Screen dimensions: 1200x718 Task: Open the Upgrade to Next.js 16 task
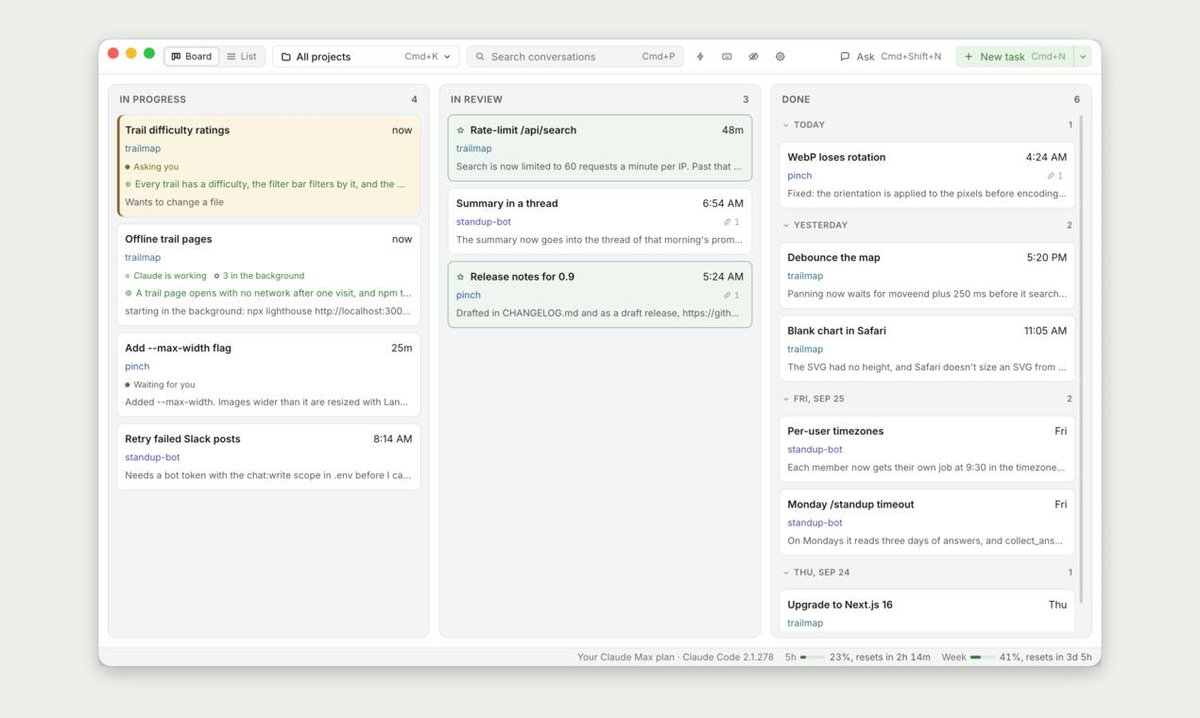(x=927, y=611)
